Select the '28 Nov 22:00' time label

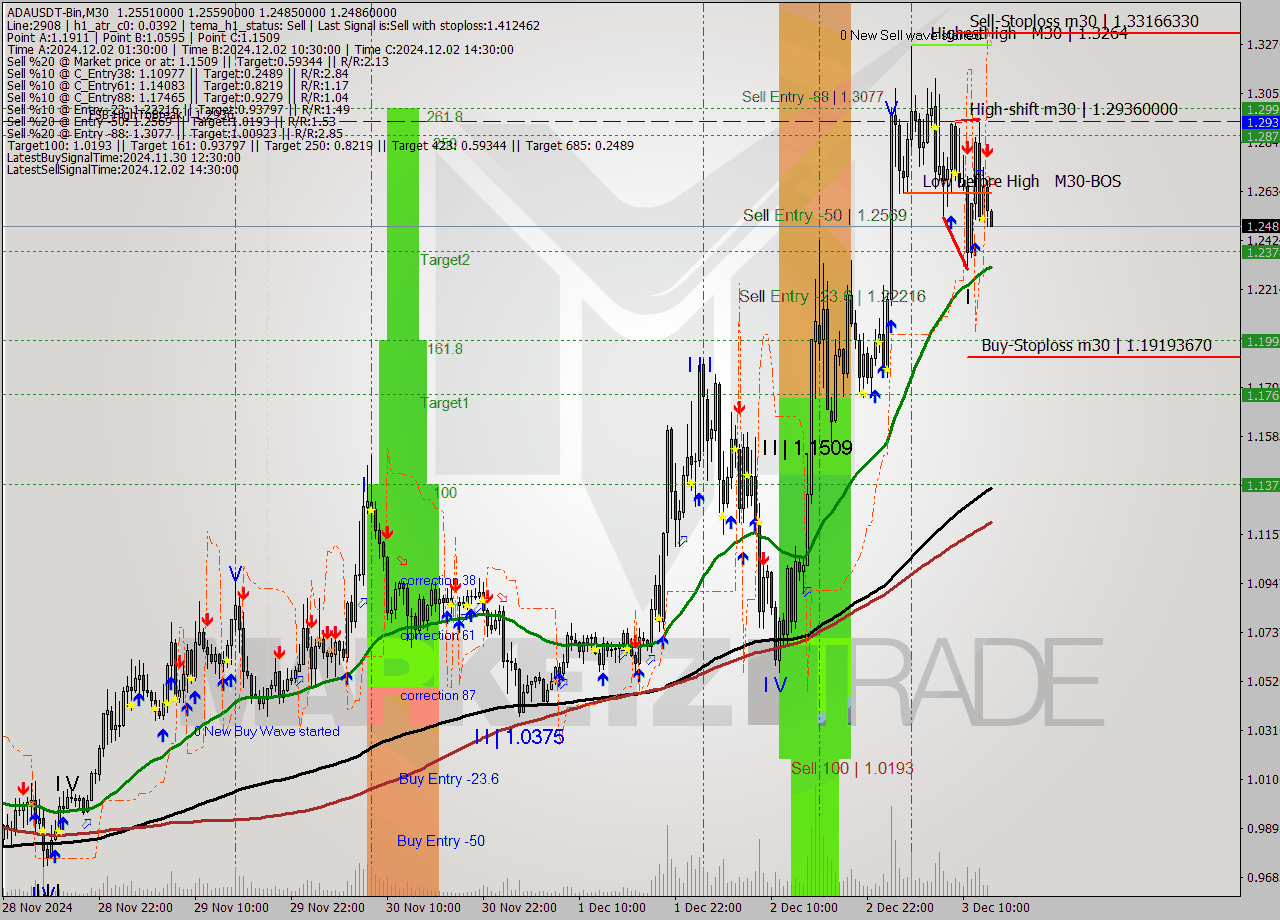pos(134,908)
